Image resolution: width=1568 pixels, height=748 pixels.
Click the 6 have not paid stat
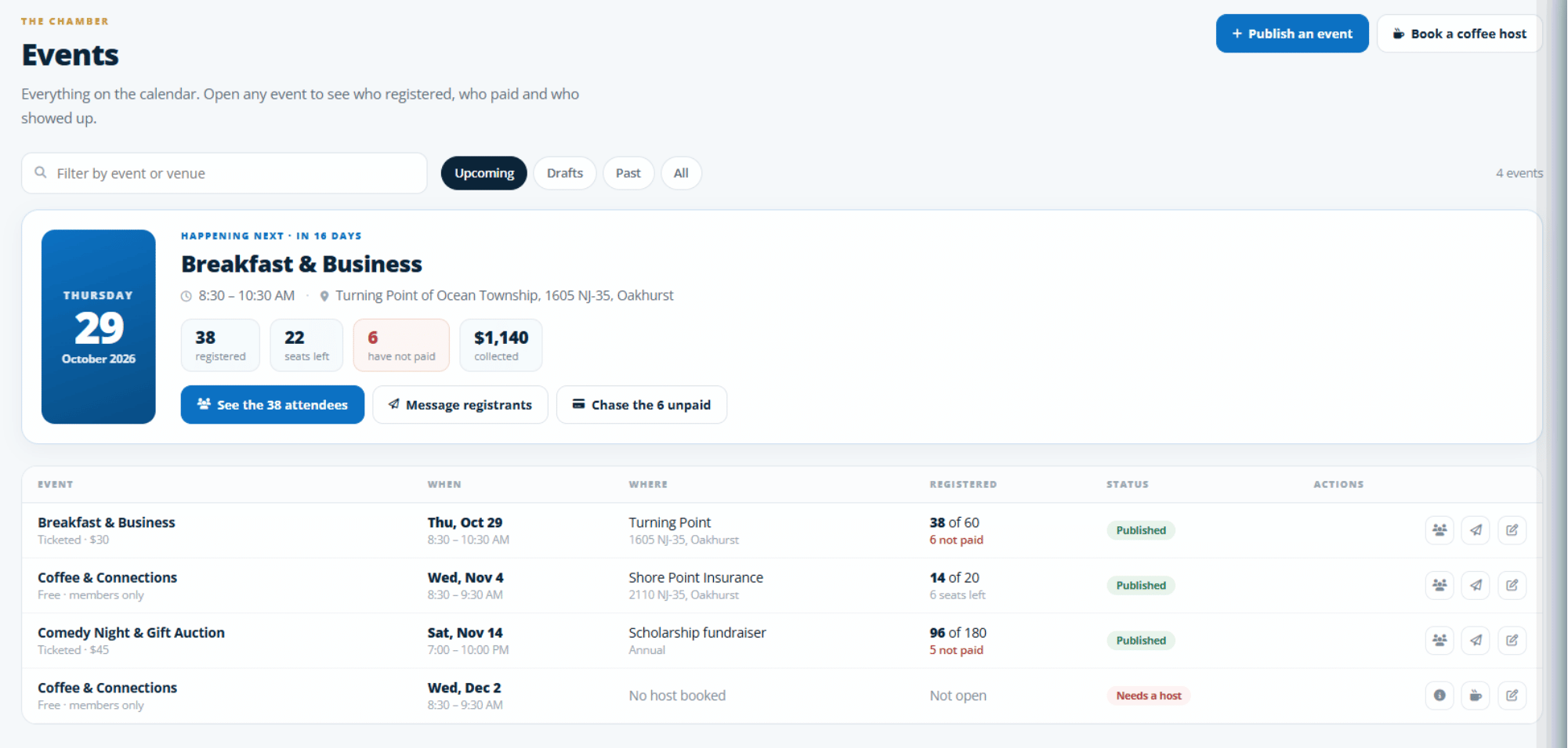point(401,345)
